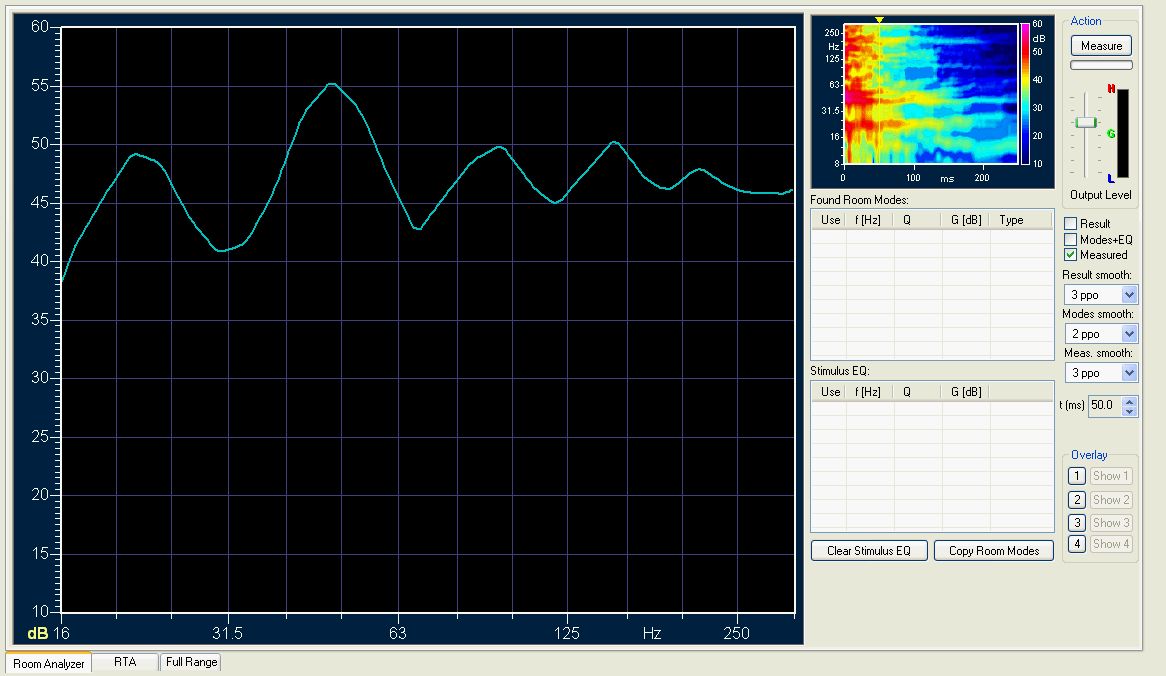The image size is (1166, 676).
Task: Toggle the Modes+EQ checkbox
Action: pos(1071,240)
